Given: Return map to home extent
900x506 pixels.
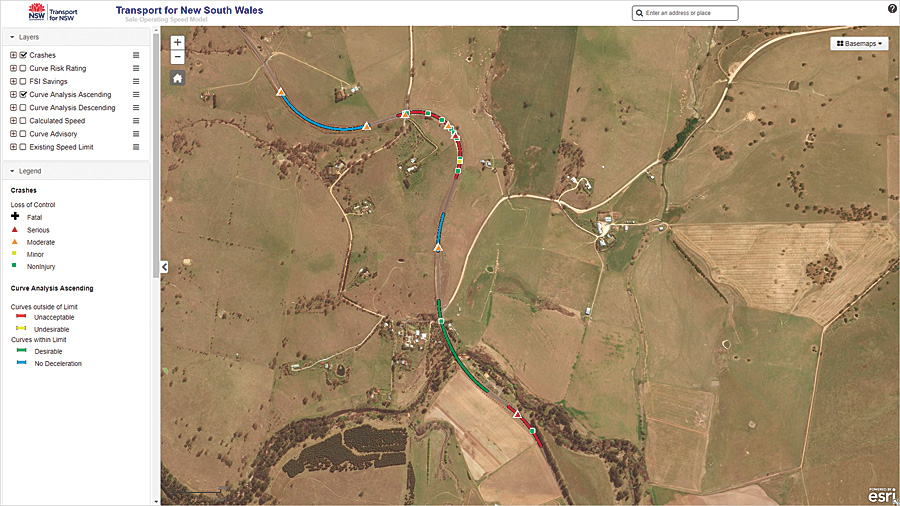Looking at the screenshot, I should point(177,79).
